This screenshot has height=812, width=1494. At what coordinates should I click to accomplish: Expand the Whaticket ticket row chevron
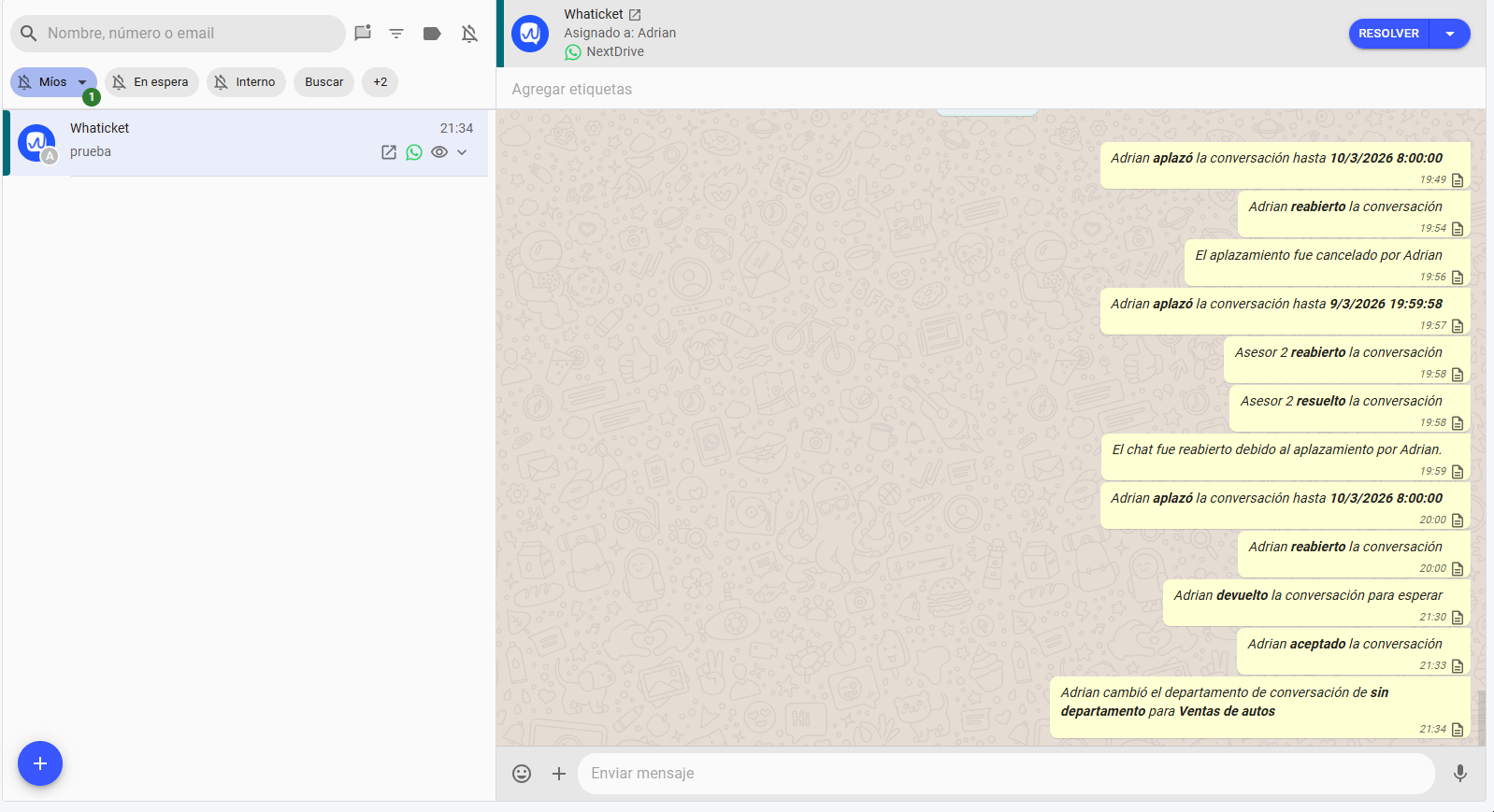click(462, 152)
